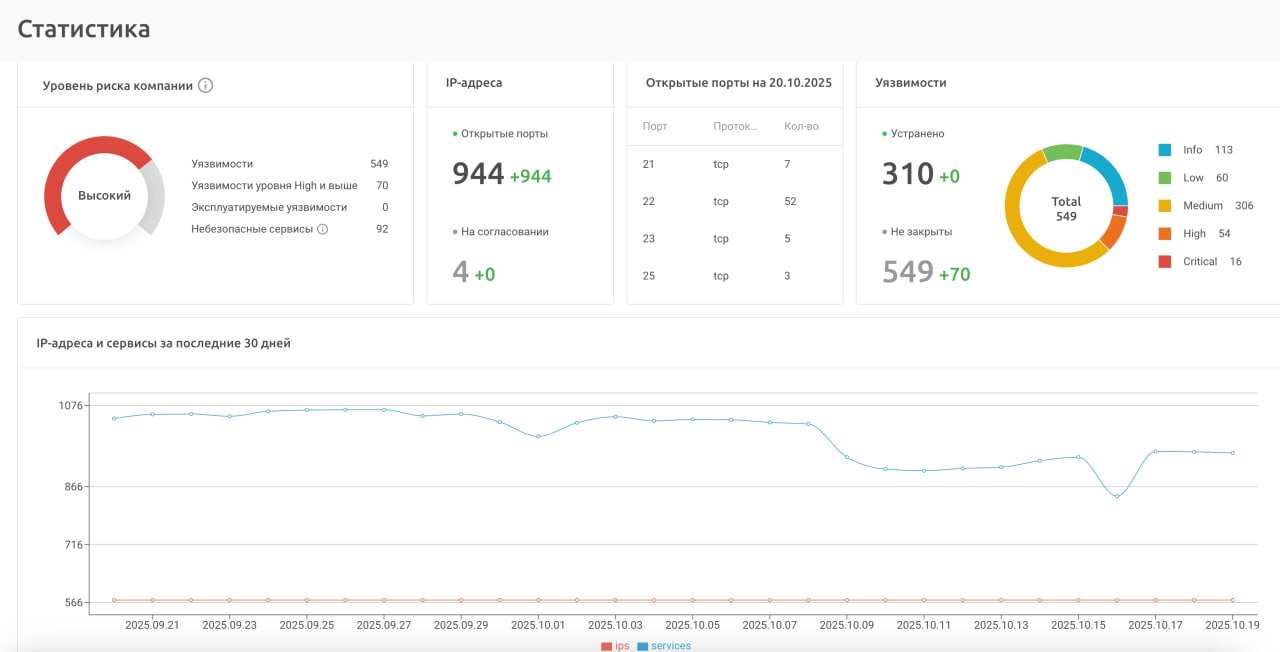Click the Total 549 donut chart center

tap(1066, 208)
